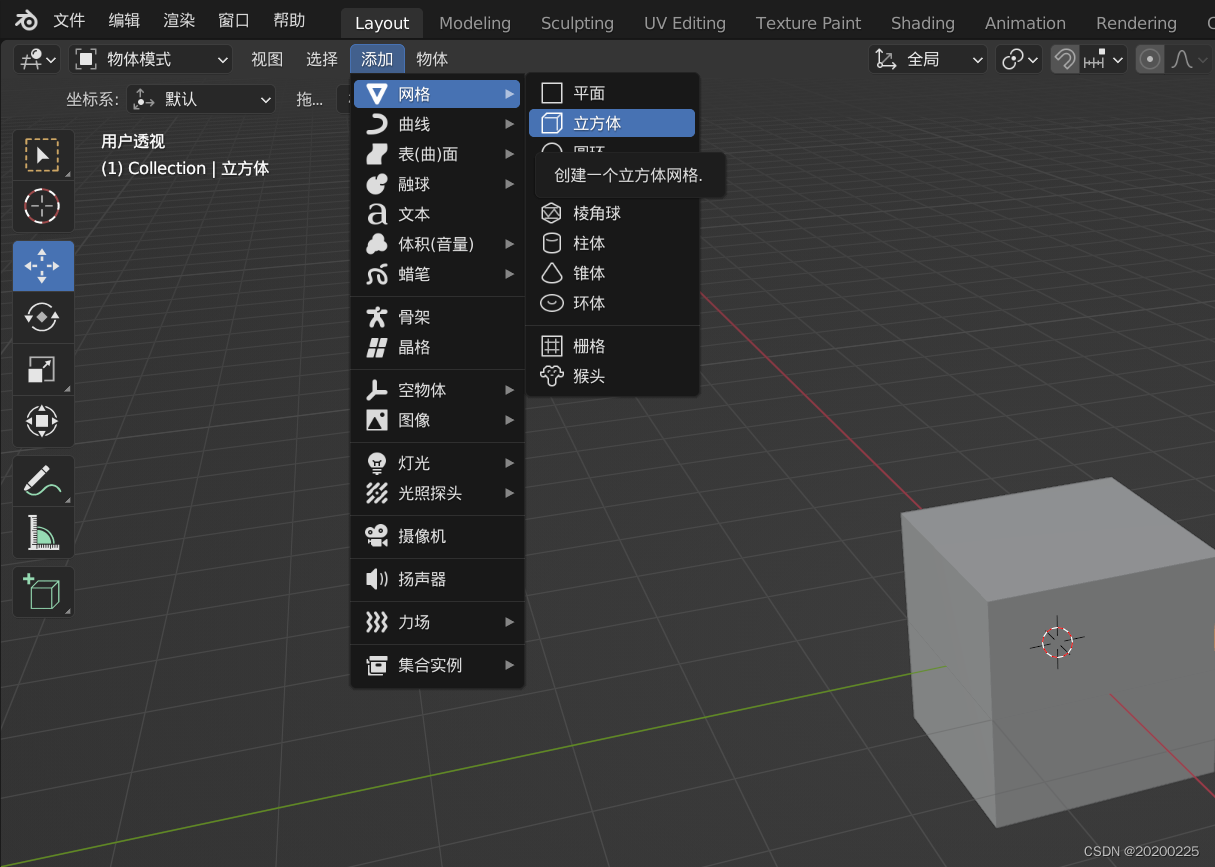This screenshot has width=1215, height=867.
Task: Open the editor type dropdown
Action: (x=38, y=60)
